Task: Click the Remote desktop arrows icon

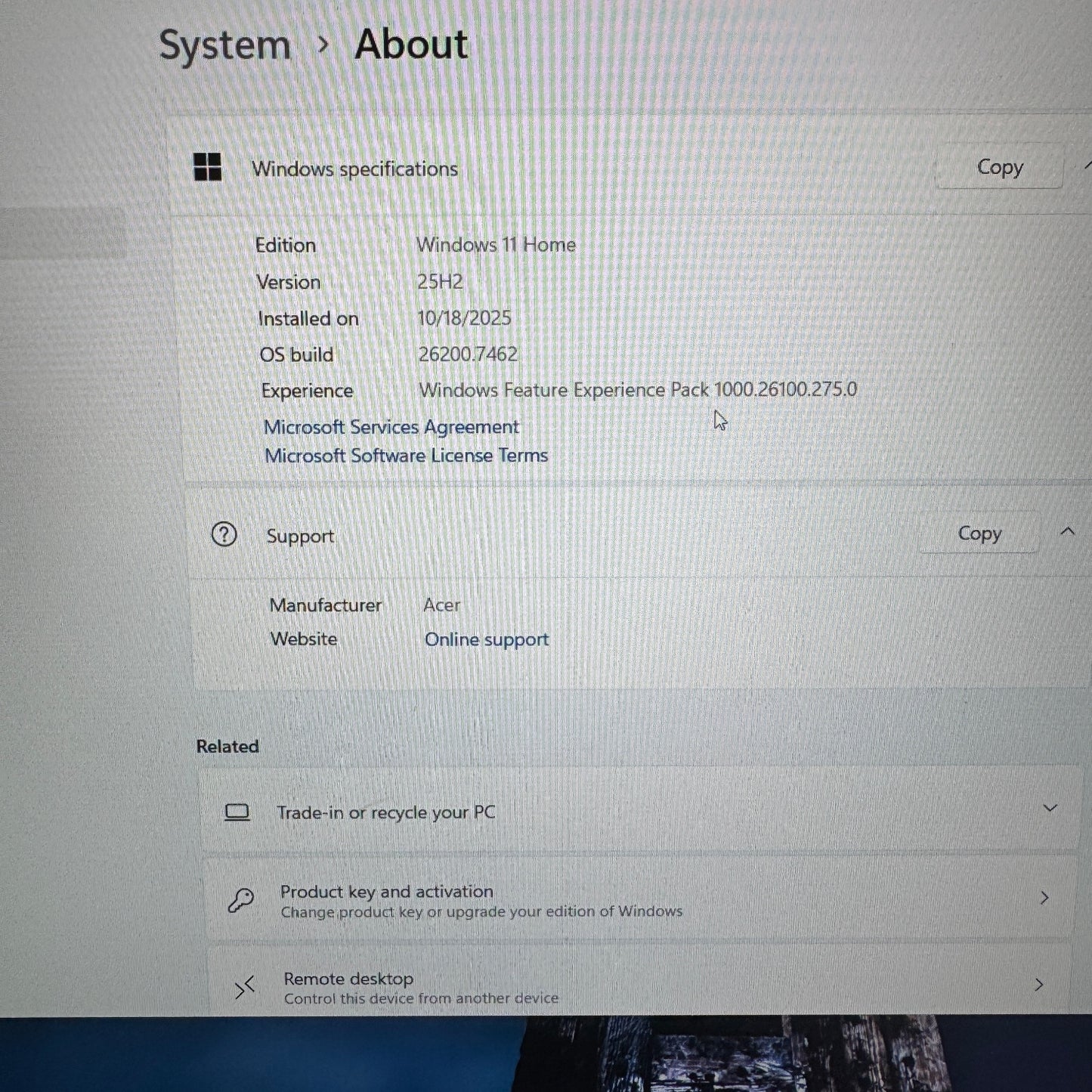Action: [244, 987]
